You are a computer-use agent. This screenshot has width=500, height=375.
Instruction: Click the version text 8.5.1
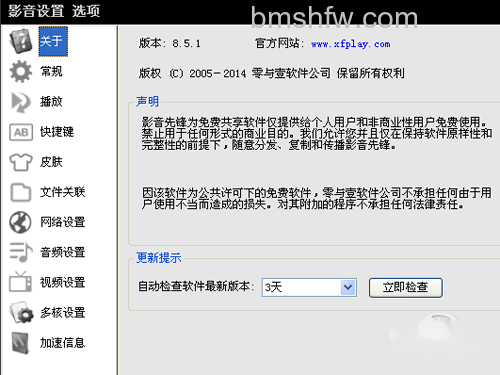(186, 44)
